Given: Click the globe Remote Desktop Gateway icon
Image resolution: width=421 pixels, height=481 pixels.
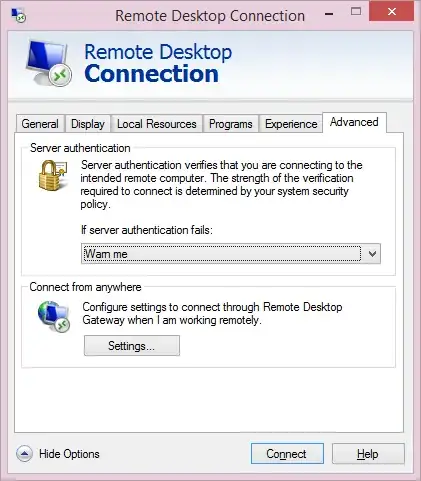Looking at the screenshot, I should [x=54, y=316].
